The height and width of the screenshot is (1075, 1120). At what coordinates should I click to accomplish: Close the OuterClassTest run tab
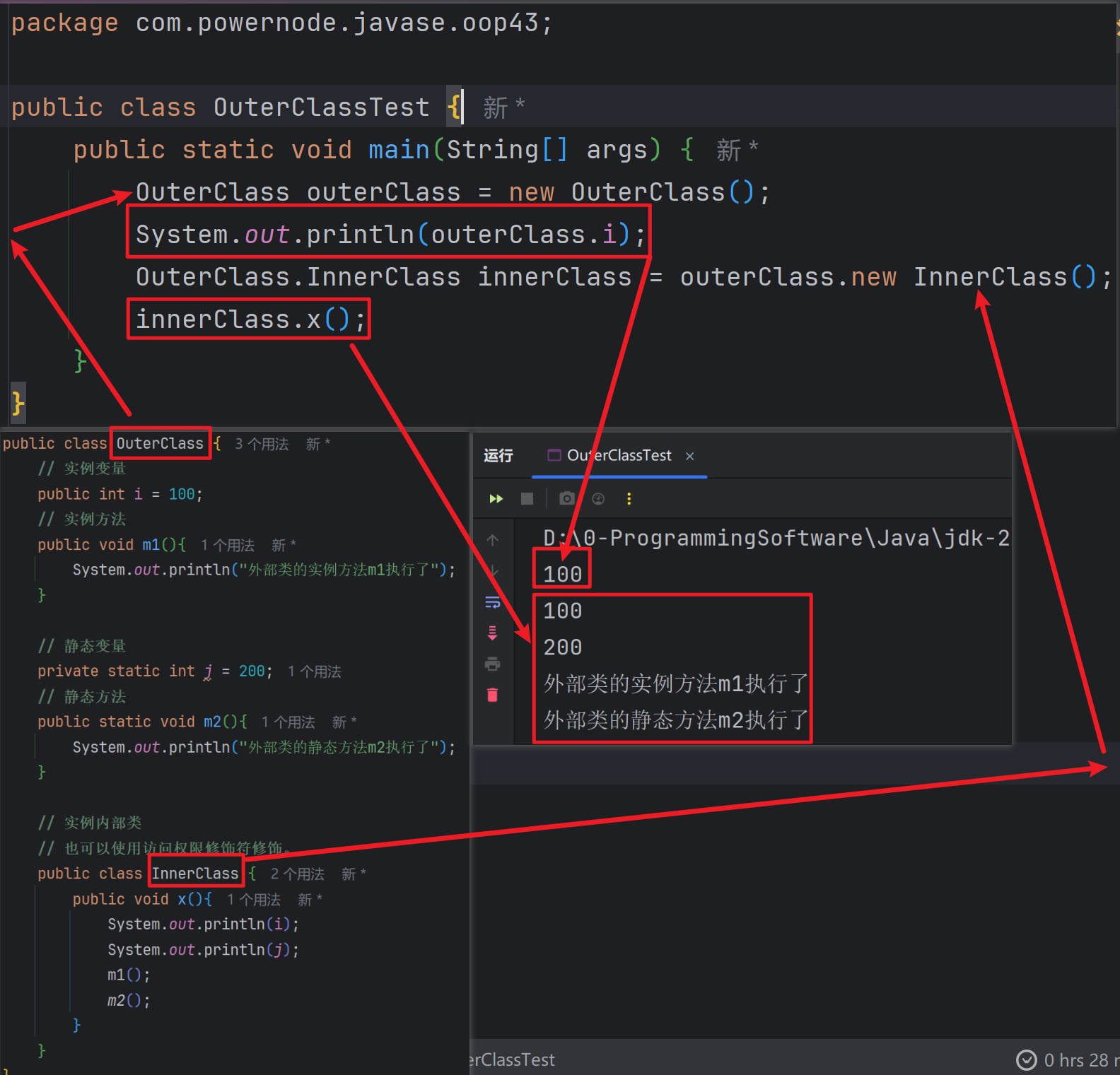click(689, 457)
